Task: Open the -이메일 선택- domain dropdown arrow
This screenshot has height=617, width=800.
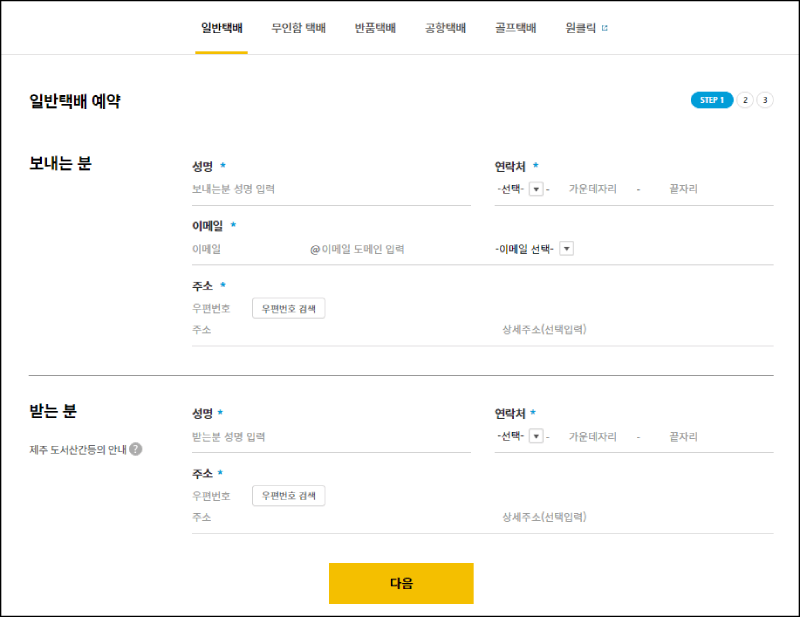Action: click(x=566, y=247)
